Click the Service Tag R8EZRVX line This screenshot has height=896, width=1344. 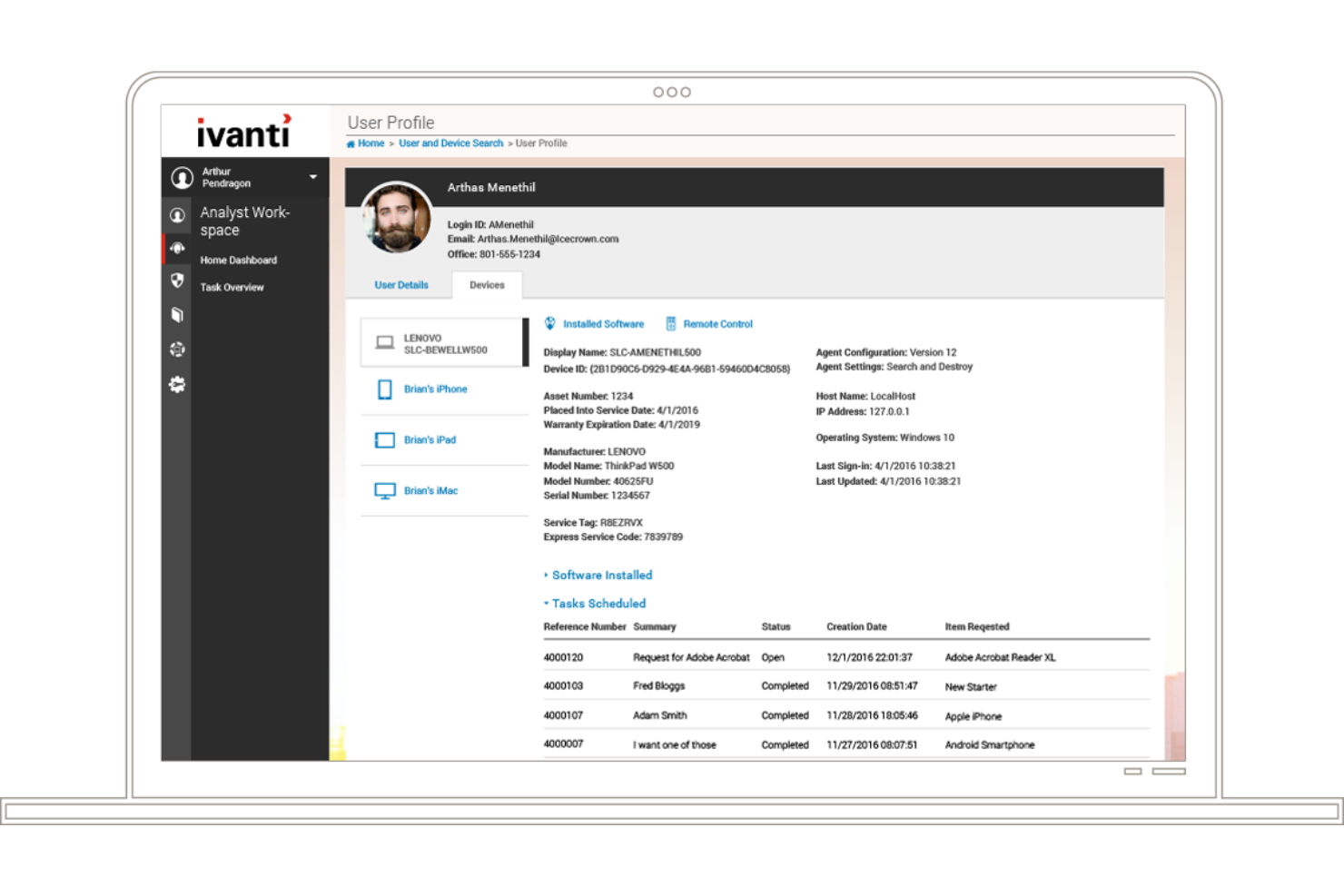(593, 523)
